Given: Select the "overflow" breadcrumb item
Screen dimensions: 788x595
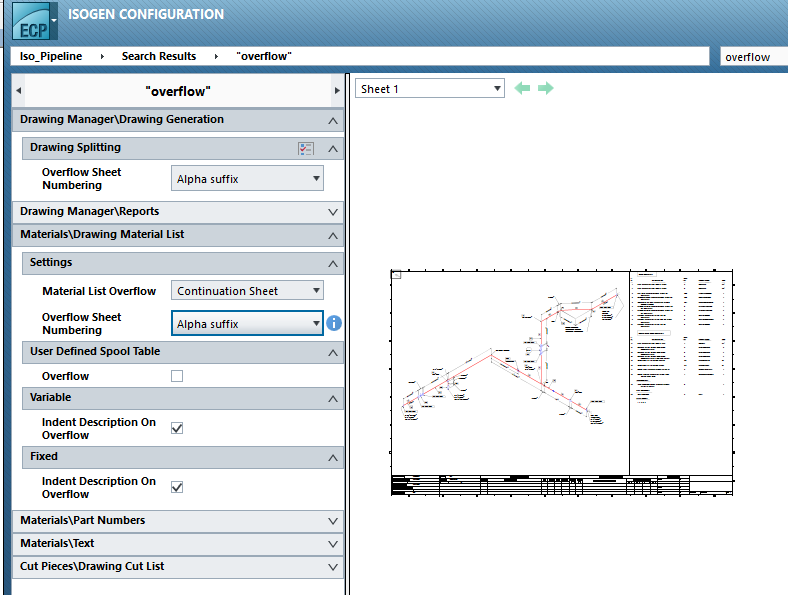Looking at the screenshot, I should 264,56.
